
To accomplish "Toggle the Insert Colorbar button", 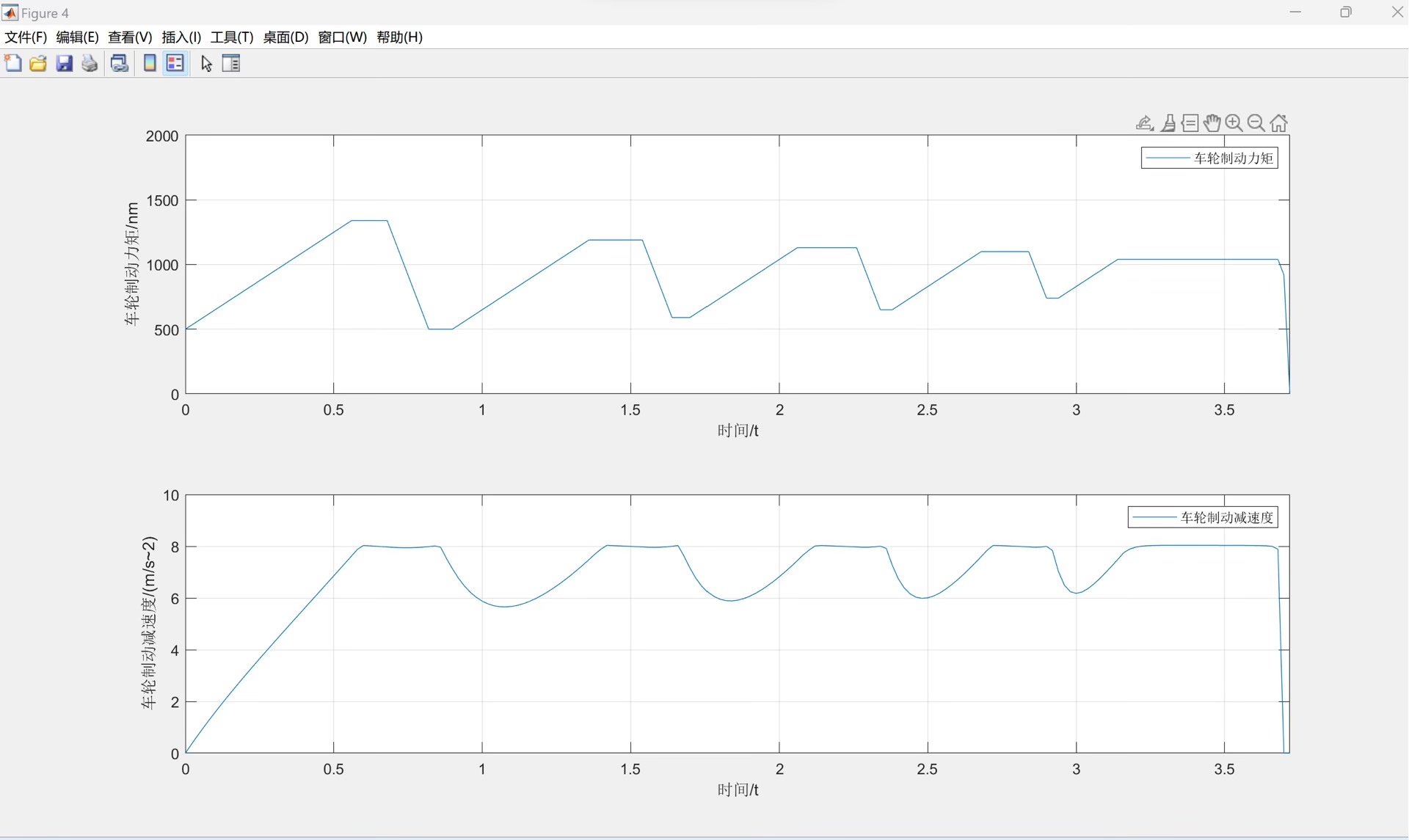I will pyautogui.click(x=150, y=63).
